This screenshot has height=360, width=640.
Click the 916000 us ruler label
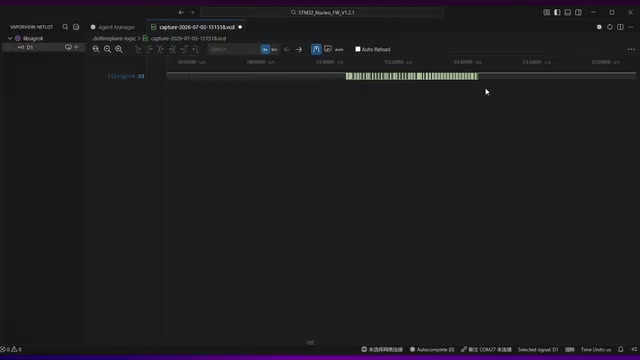click(536, 62)
